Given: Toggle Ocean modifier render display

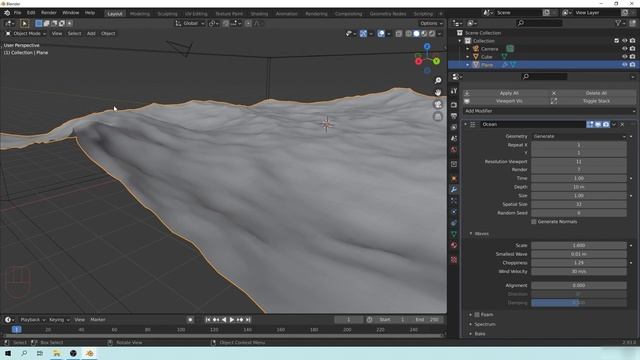Looking at the screenshot, I should [606, 124].
